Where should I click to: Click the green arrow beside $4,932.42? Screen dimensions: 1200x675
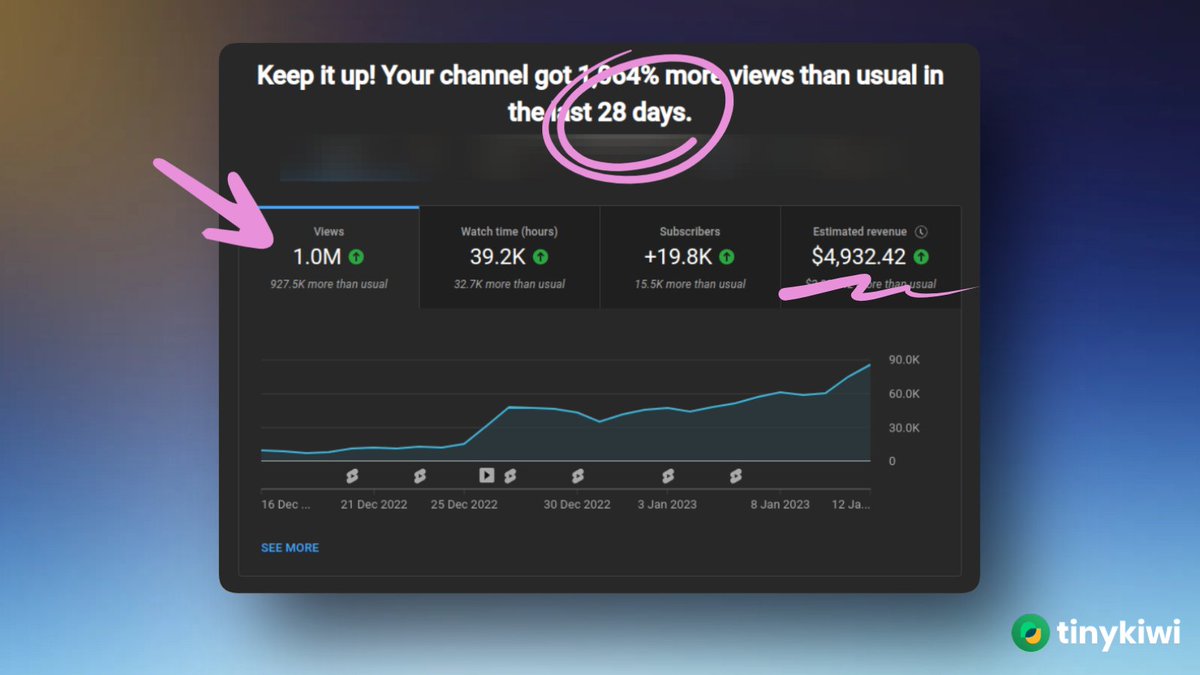[922, 255]
